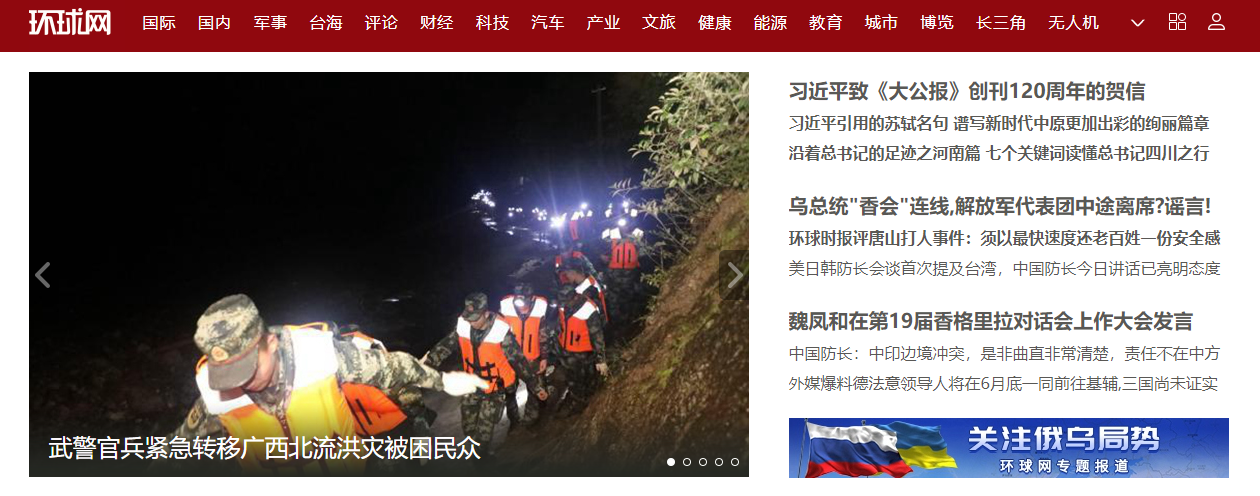Read the 大公报创刊120周年贺信 headline
Screen dimensions: 1260x496
[967, 91]
